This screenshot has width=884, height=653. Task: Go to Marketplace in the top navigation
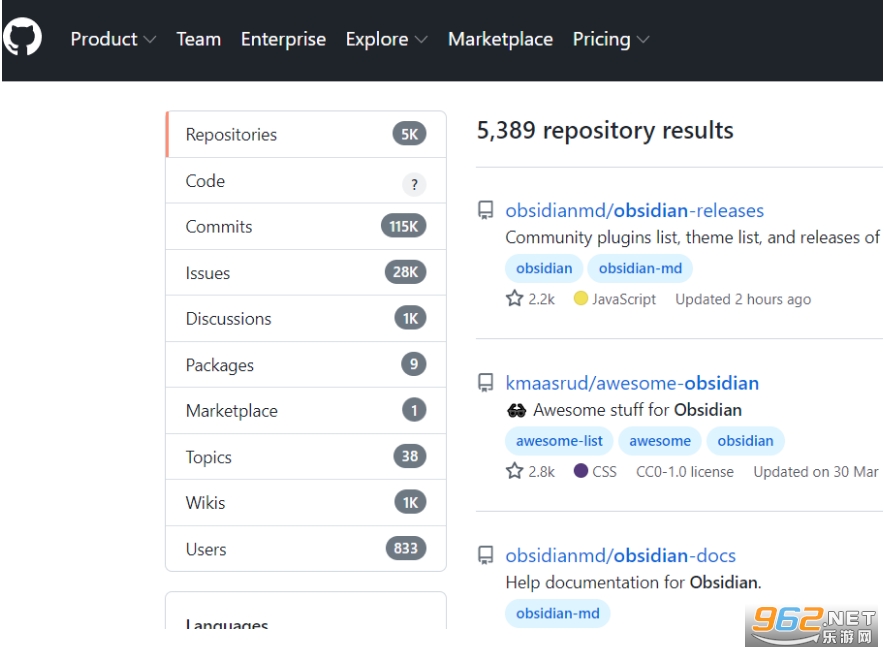(500, 39)
